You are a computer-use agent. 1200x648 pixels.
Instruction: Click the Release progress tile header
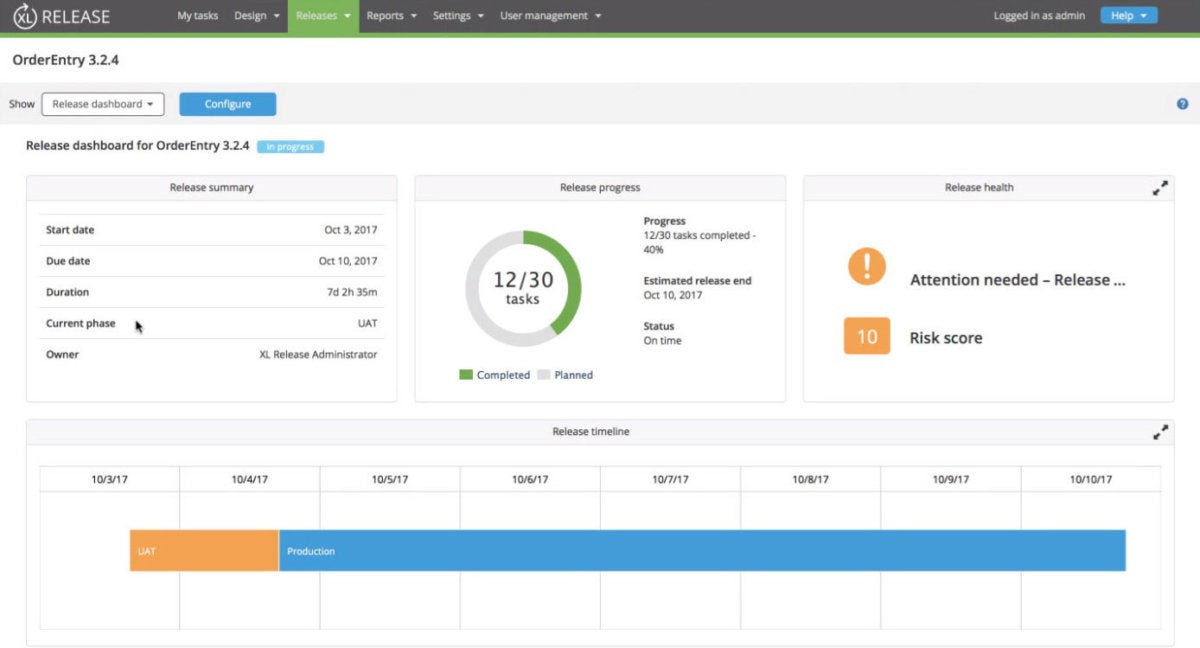click(600, 187)
